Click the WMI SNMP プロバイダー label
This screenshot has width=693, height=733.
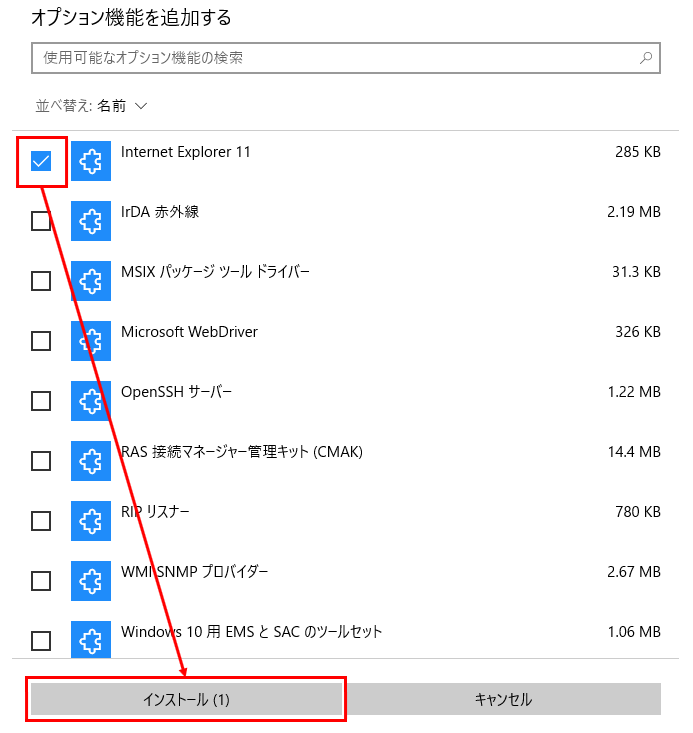(195, 572)
